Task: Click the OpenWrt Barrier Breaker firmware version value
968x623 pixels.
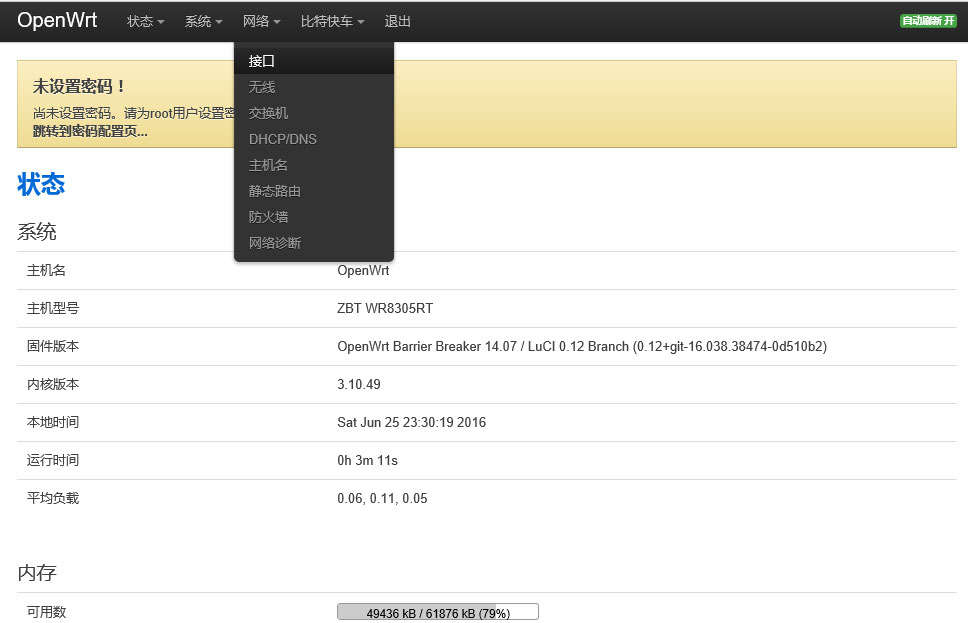Action: [x=582, y=346]
